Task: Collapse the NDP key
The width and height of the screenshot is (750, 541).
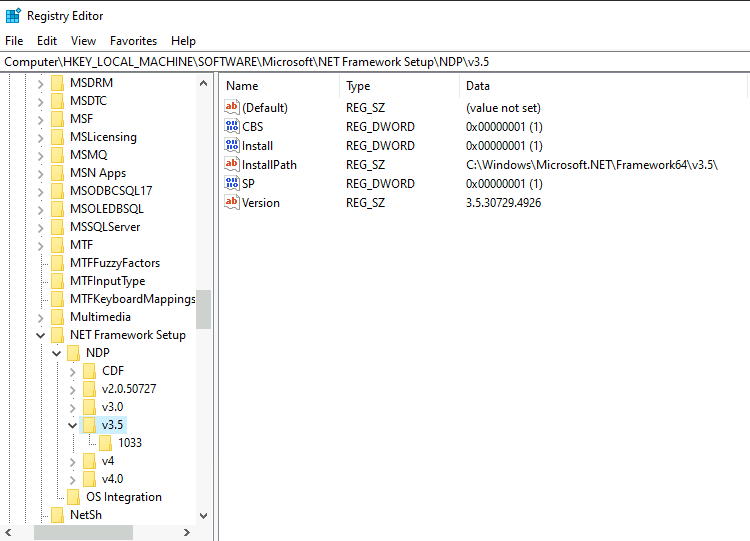Action: (56, 353)
